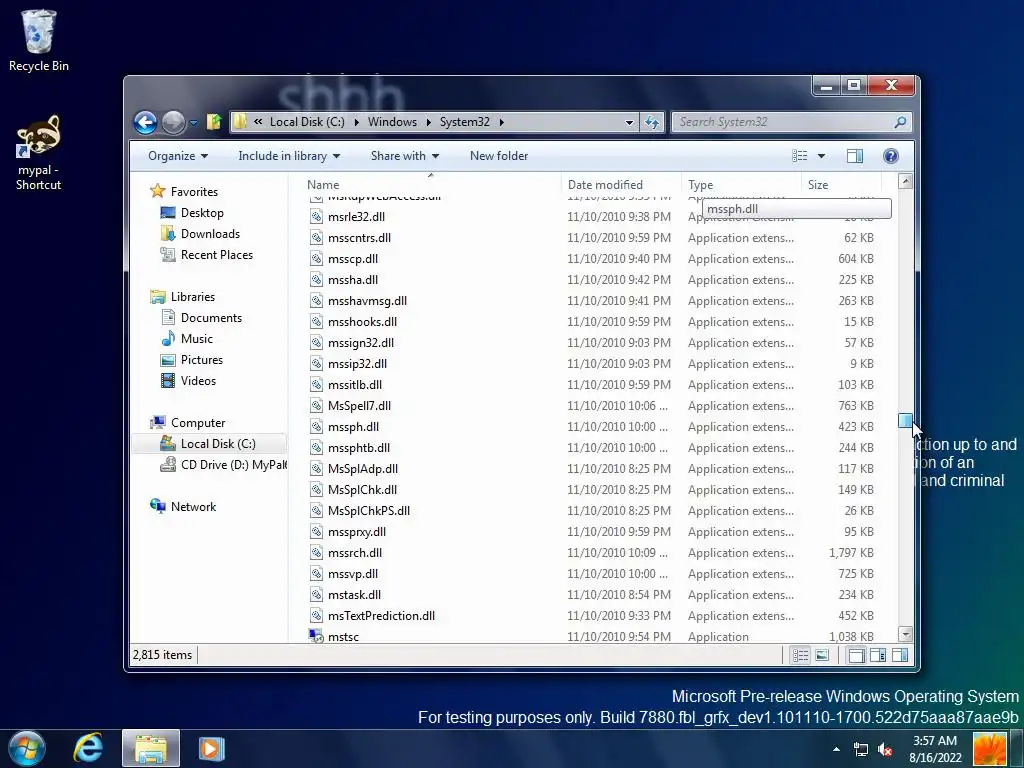This screenshot has height=768, width=1024.
Task: Click the search magnifier icon
Action: click(x=900, y=122)
